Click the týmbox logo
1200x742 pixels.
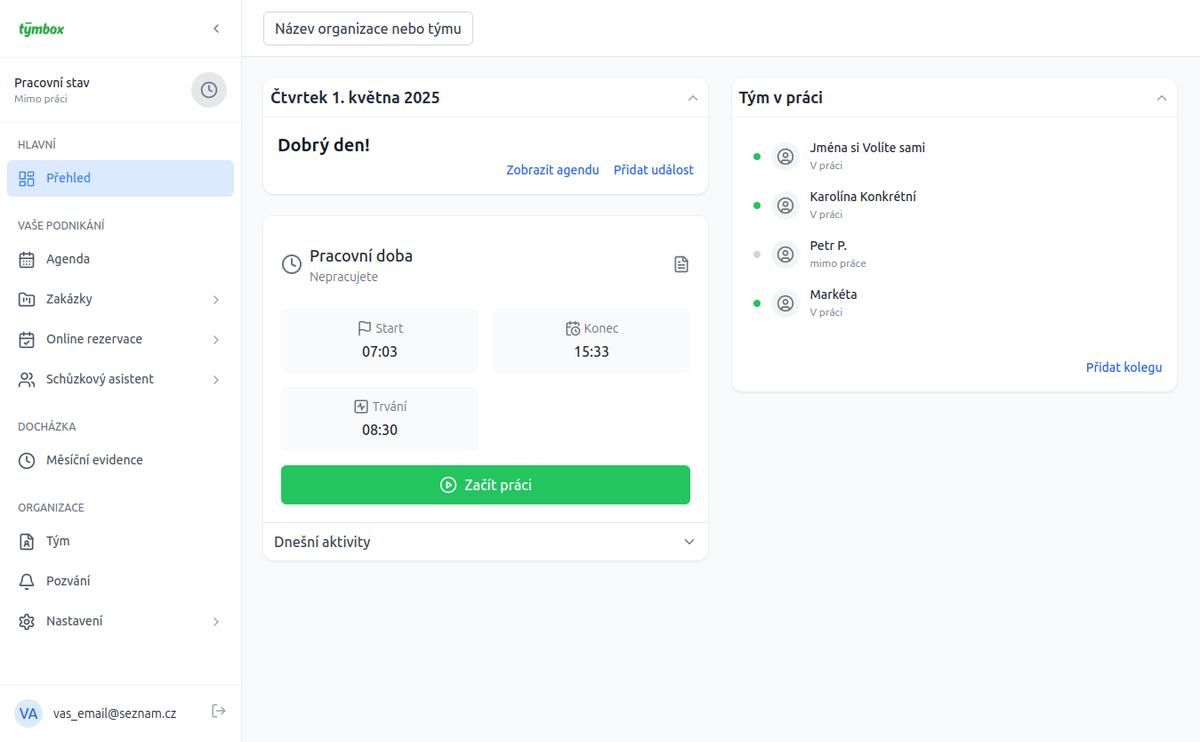coord(41,29)
